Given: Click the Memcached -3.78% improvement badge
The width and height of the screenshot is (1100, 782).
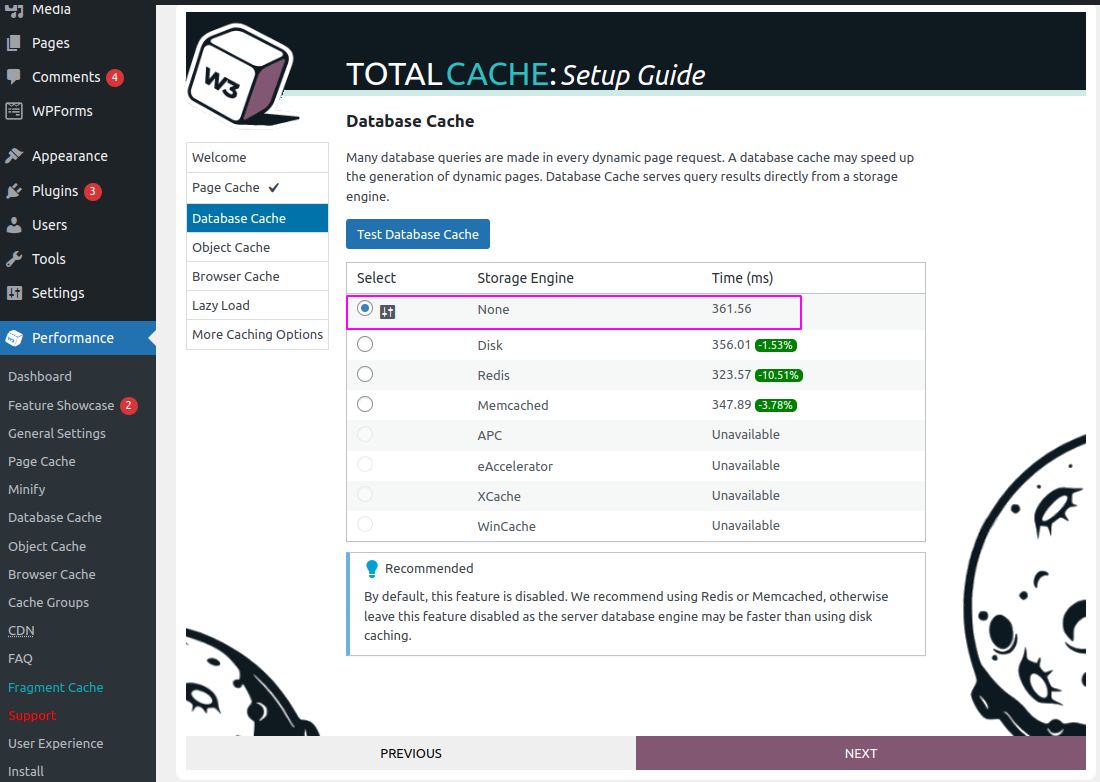Looking at the screenshot, I should coord(775,405).
